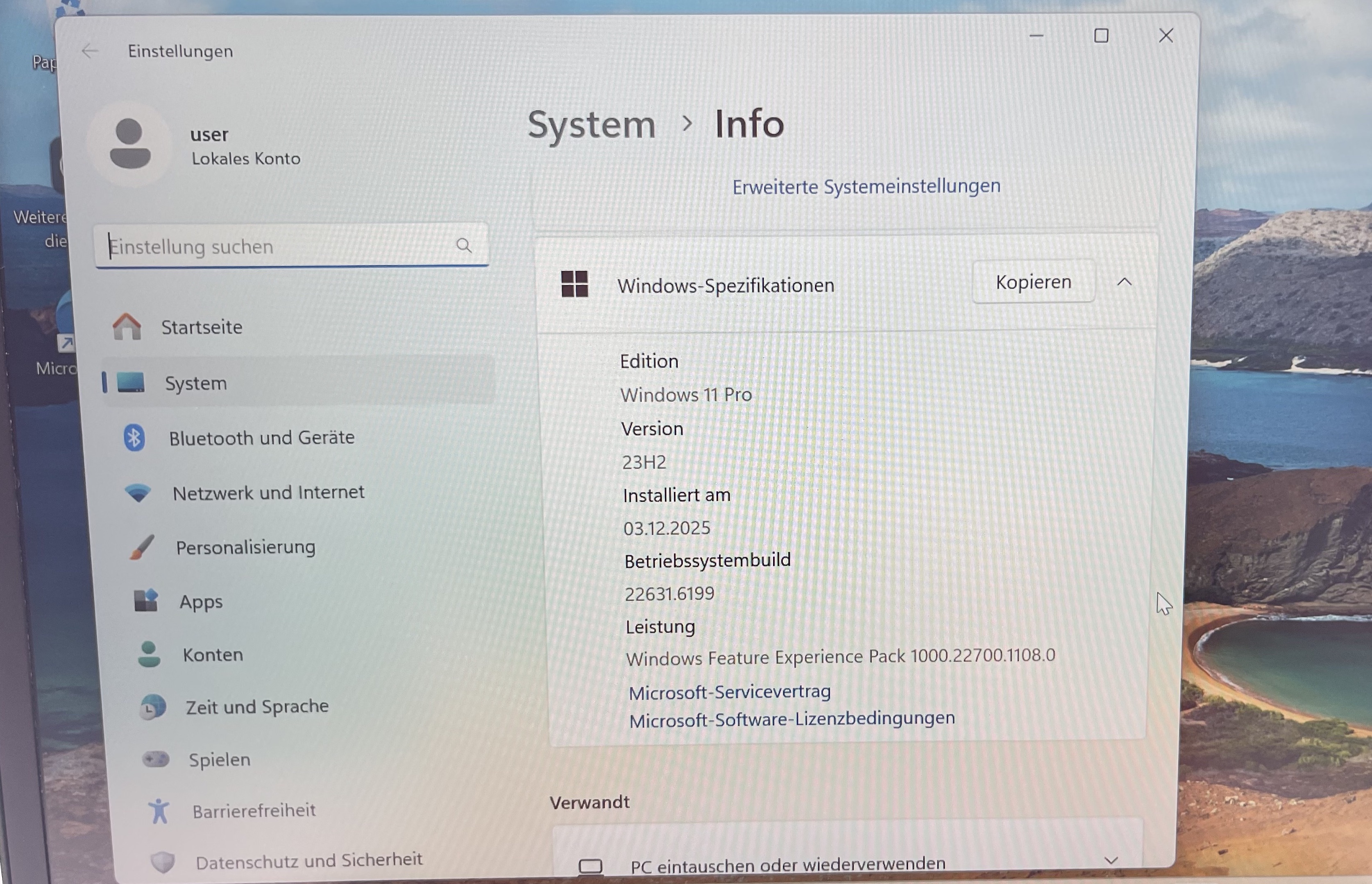Click the Installiert am label

pyautogui.click(x=676, y=495)
